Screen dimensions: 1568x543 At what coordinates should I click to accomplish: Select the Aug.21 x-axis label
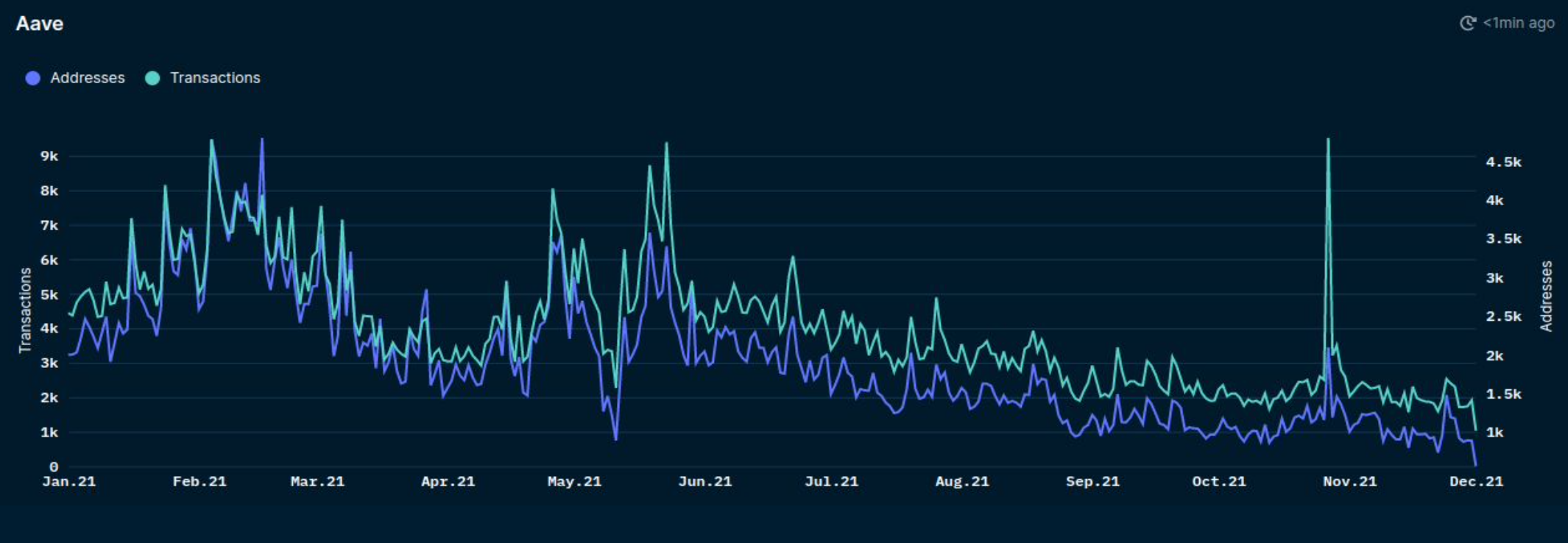pyautogui.click(x=962, y=481)
